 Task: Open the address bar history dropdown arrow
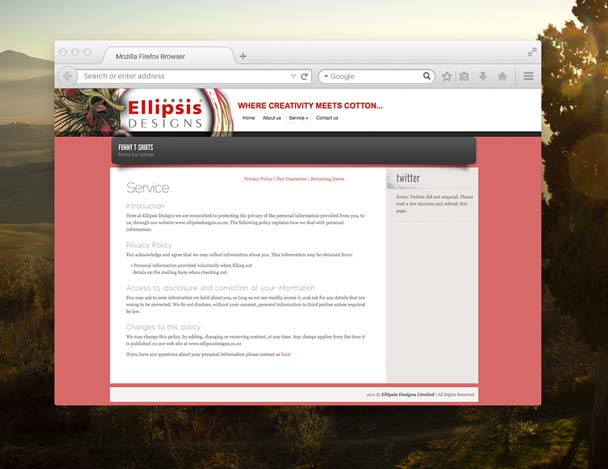294,76
